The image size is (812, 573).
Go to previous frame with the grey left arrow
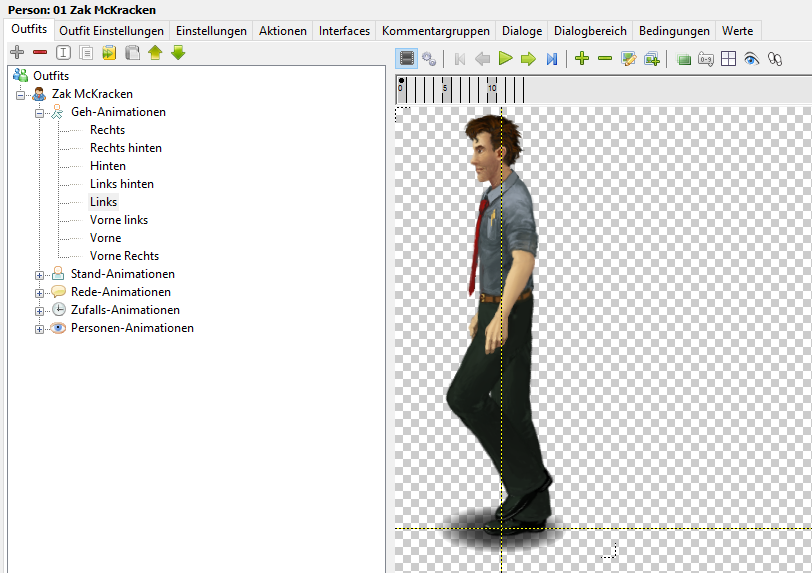tap(482, 59)
